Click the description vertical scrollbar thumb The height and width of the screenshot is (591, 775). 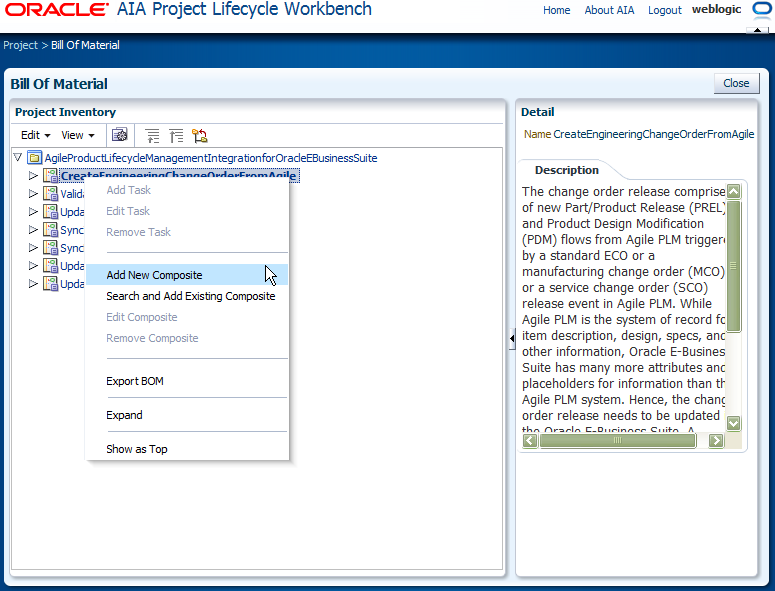[x=733, y=266]
